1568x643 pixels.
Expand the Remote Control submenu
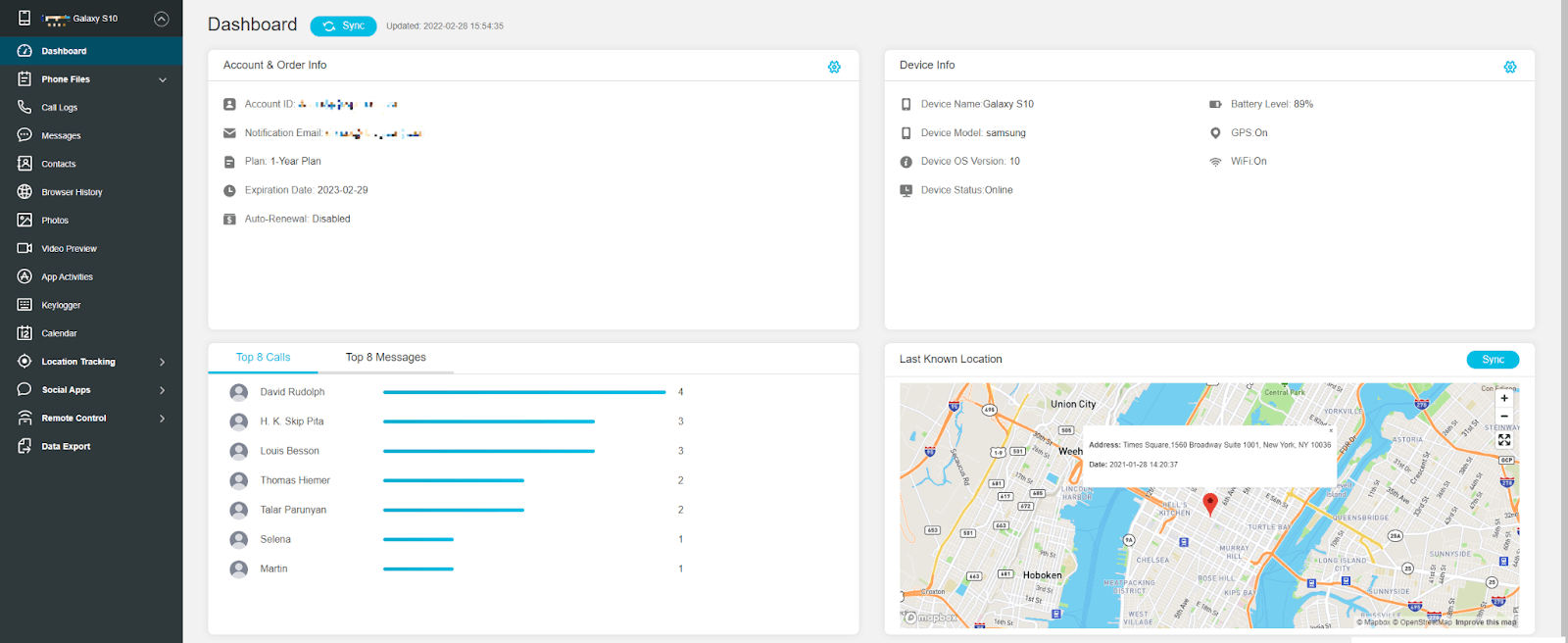tap(162, 419)
